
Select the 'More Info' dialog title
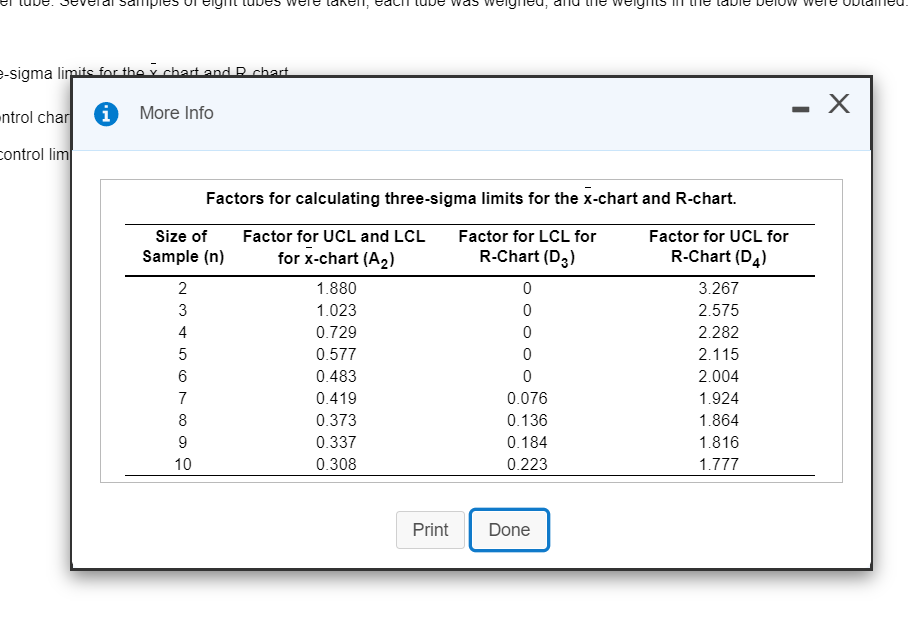[x=176, y=113]
